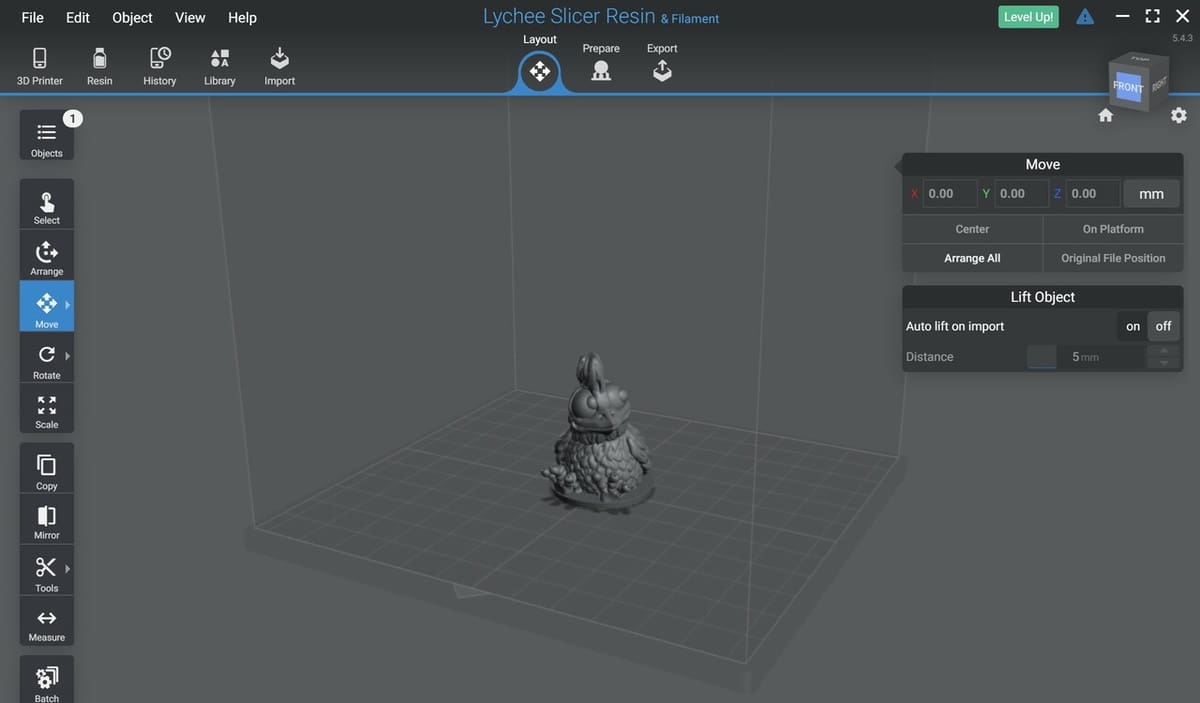Click the Lychee Slicer Resin title
Screen dimensions: 1200x703
tap(569, 17)
